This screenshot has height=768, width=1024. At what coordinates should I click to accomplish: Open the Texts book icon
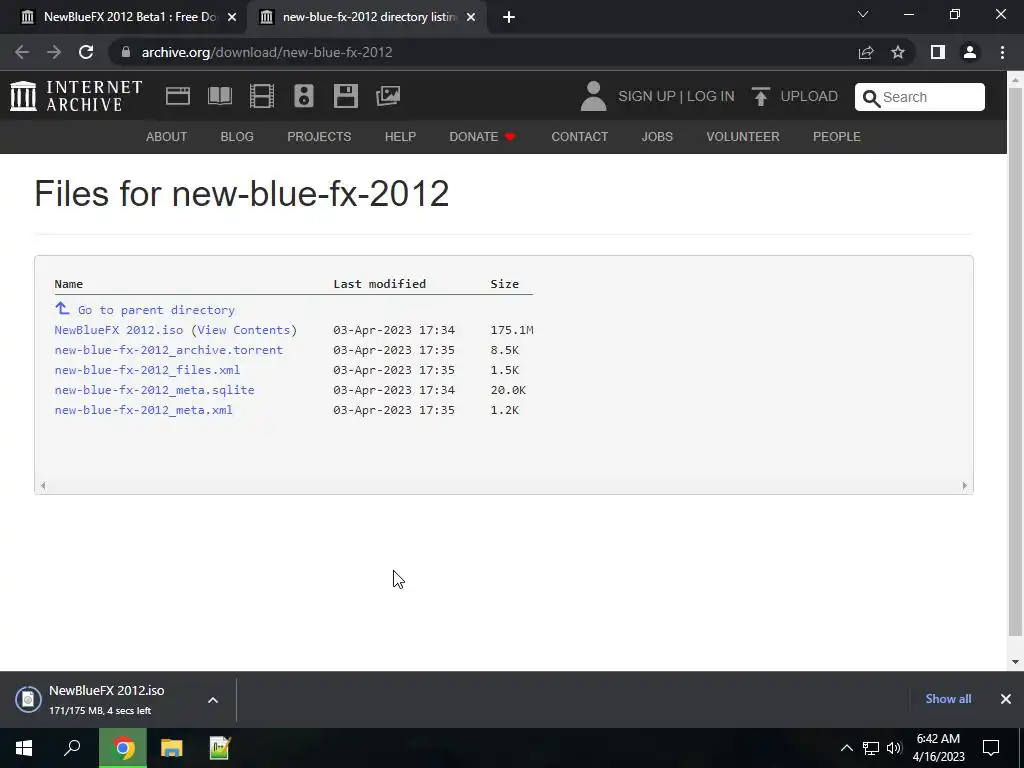pyautogui.click(x=219, y=96)
